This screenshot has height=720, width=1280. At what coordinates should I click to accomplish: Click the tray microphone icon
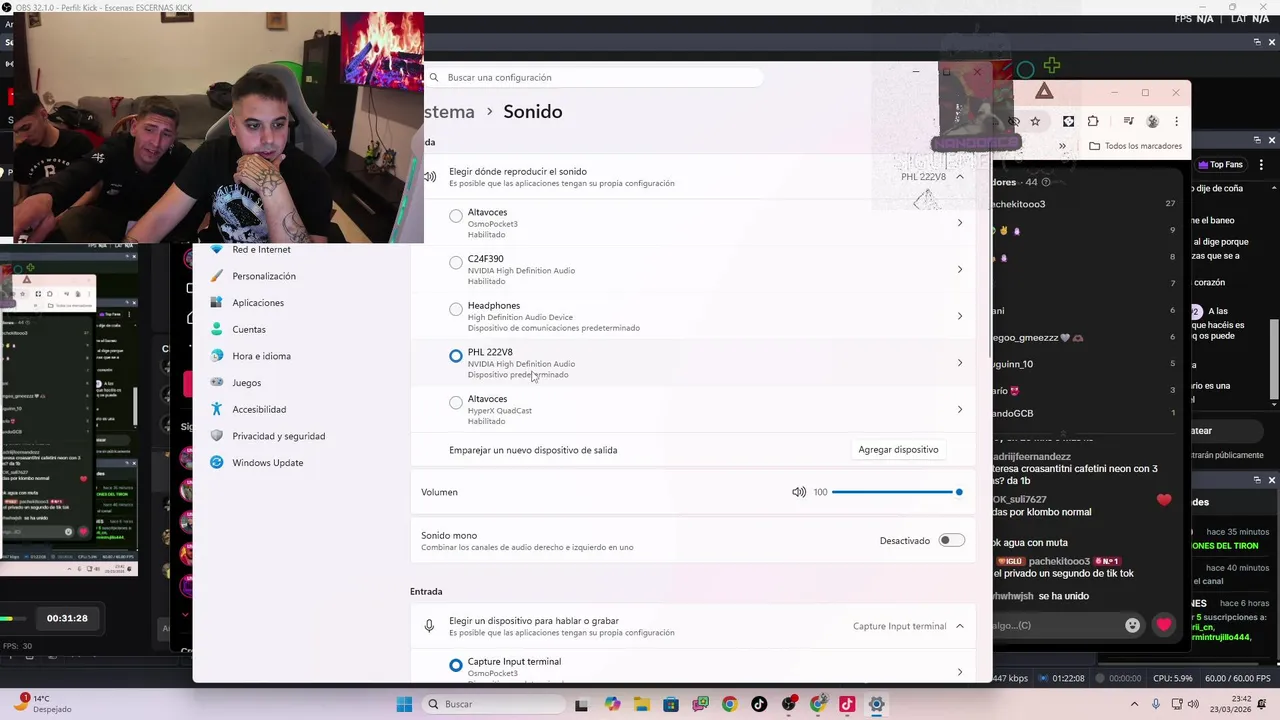(1156, 704)
